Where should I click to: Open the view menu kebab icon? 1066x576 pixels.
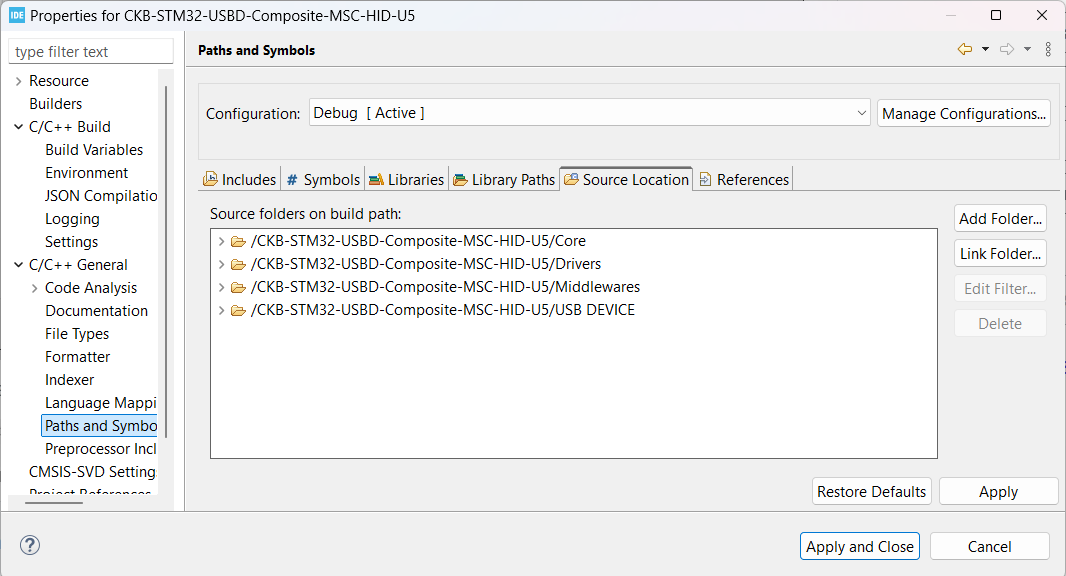[x=1048, y=49]
